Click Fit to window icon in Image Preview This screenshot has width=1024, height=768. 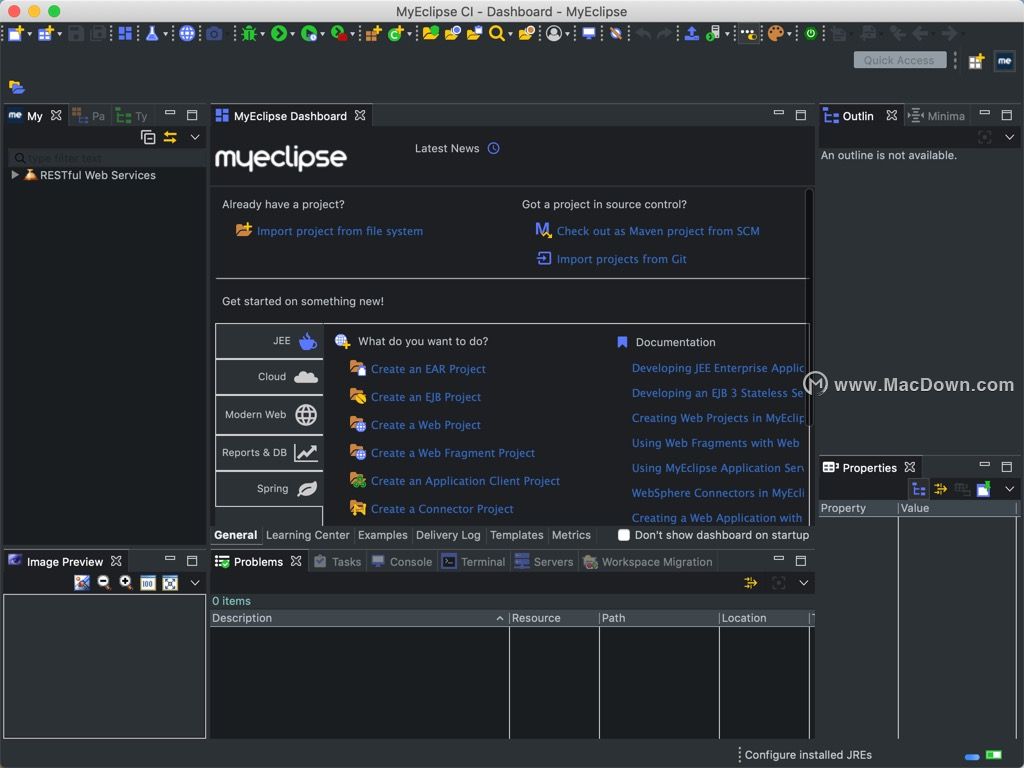170,583
